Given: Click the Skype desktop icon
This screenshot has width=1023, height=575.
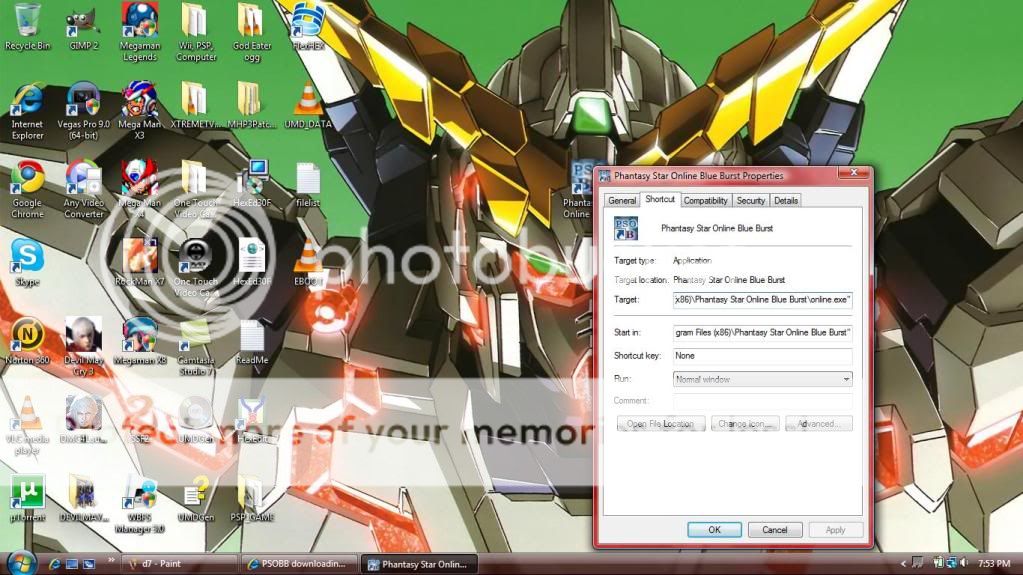Looking at the screenshot, I should [27, 256].
